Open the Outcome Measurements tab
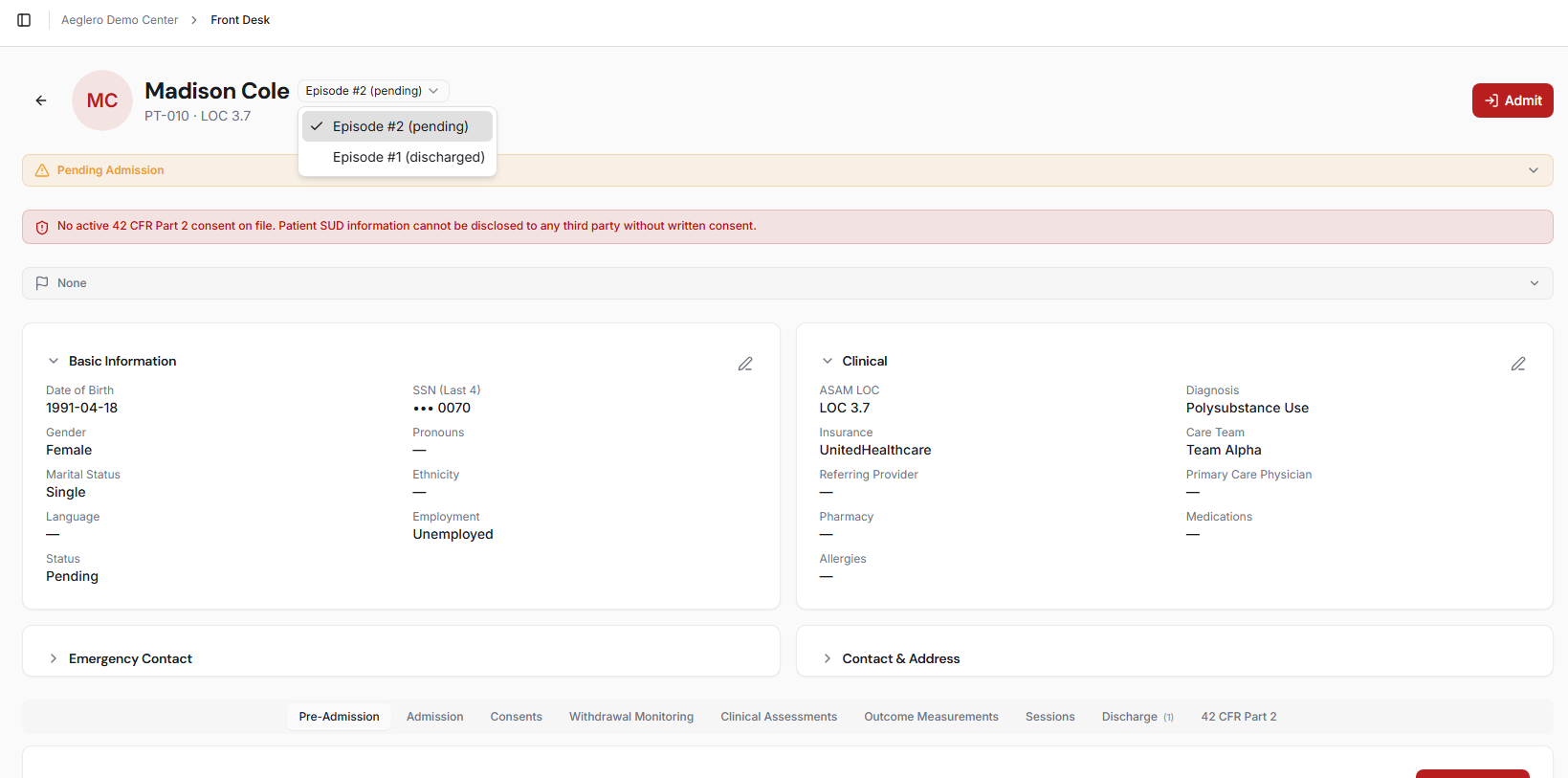 coord(931,717)
